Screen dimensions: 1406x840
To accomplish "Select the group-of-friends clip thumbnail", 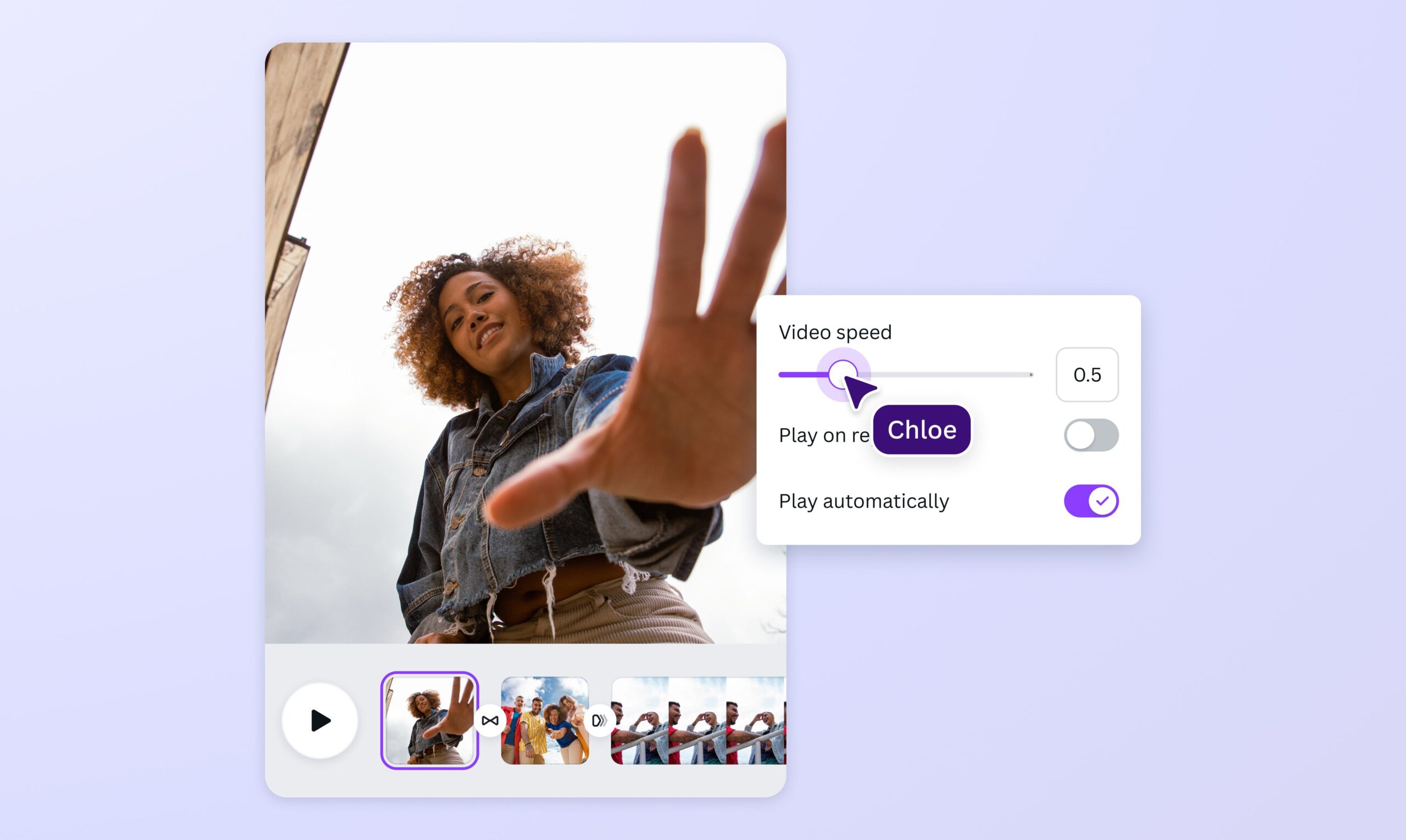I will pyautogui.click(x=545, y=720).
